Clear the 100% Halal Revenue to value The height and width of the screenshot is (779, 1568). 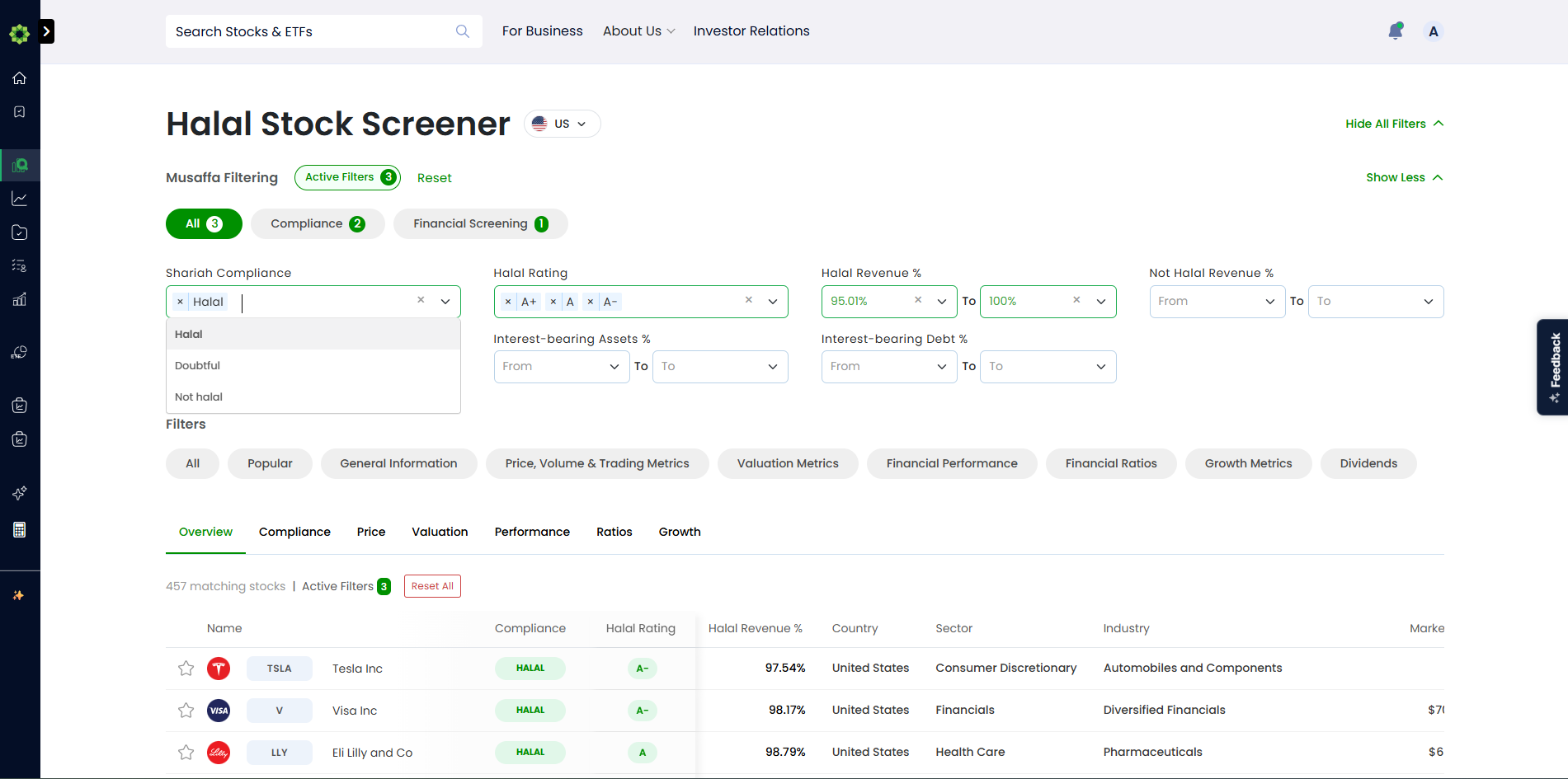click(1076, 300)
